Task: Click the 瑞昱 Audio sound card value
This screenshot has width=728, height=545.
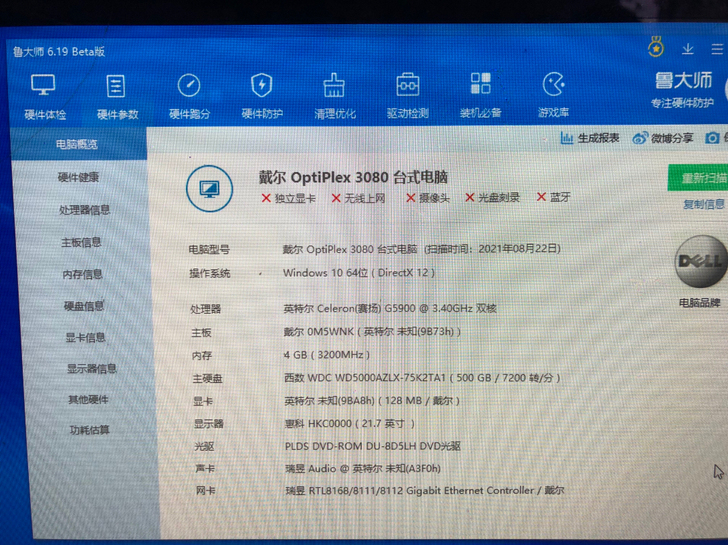Action: pyautogui.click(x=363, y=468)
